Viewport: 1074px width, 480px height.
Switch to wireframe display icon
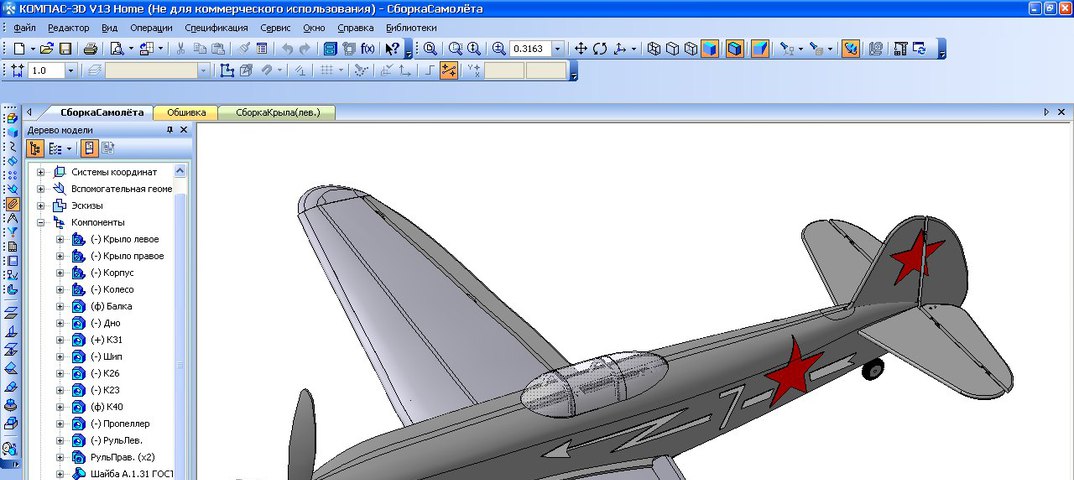654,49
